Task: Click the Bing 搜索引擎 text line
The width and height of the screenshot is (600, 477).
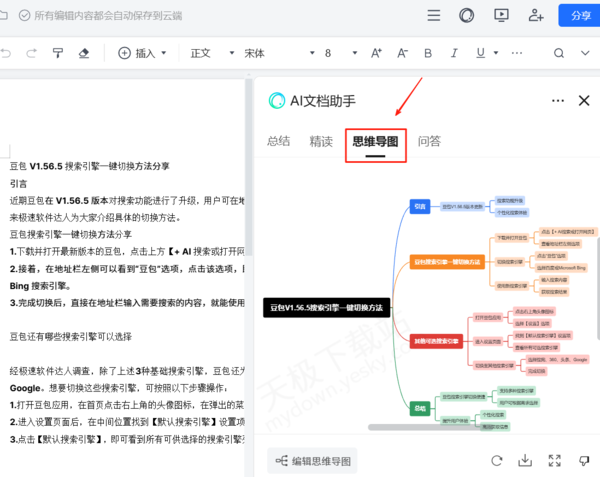Action: (40, 286)
